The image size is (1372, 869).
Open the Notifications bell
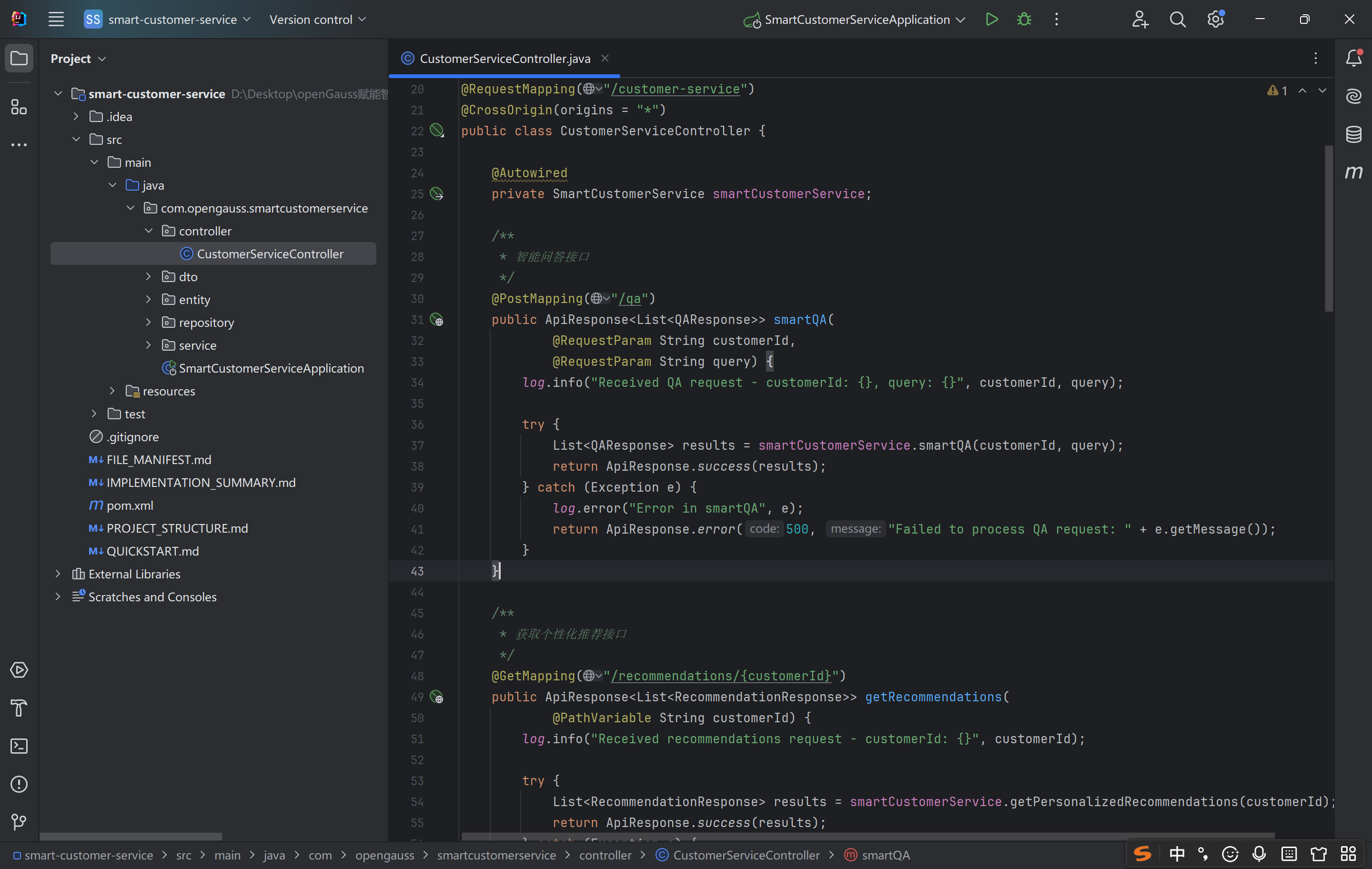point(1354,58)
